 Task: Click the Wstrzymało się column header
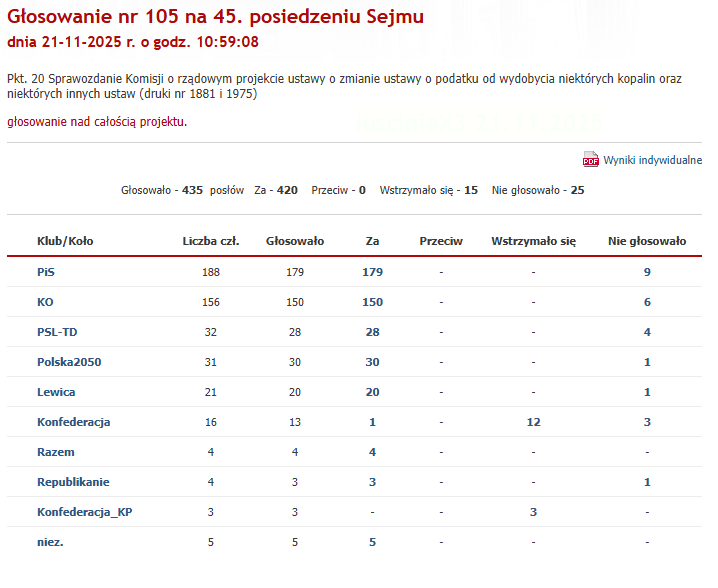tap(533, 241)
